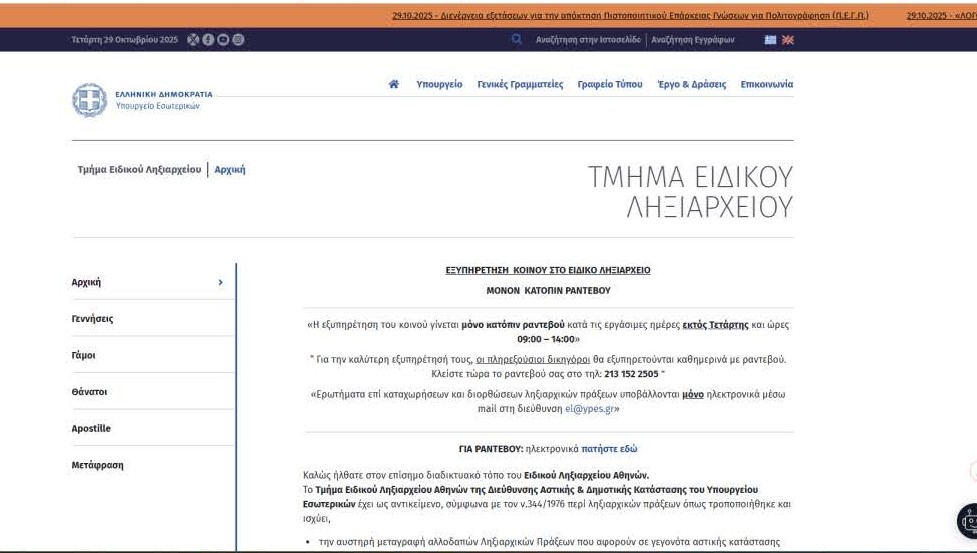Open the X (Twitter) social media icon
The width and height of the screenshot is (977, 553).
click(x=194, y=40)
